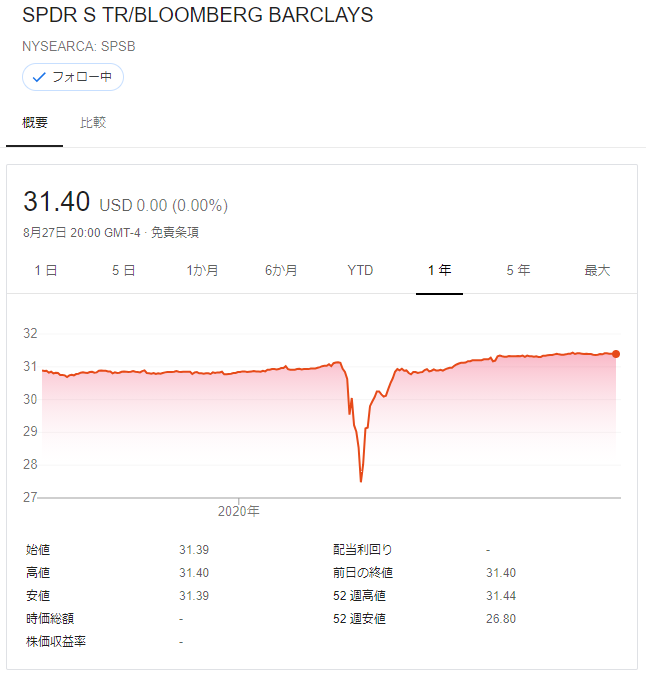
Task: Click the orange latest-price dot on chart
Action: [x=616, y=354]
